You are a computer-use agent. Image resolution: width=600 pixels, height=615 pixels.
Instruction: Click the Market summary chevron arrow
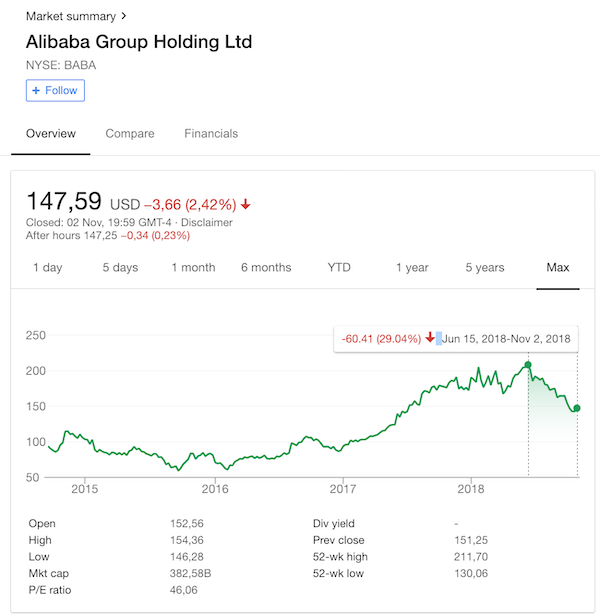point(124,16)
